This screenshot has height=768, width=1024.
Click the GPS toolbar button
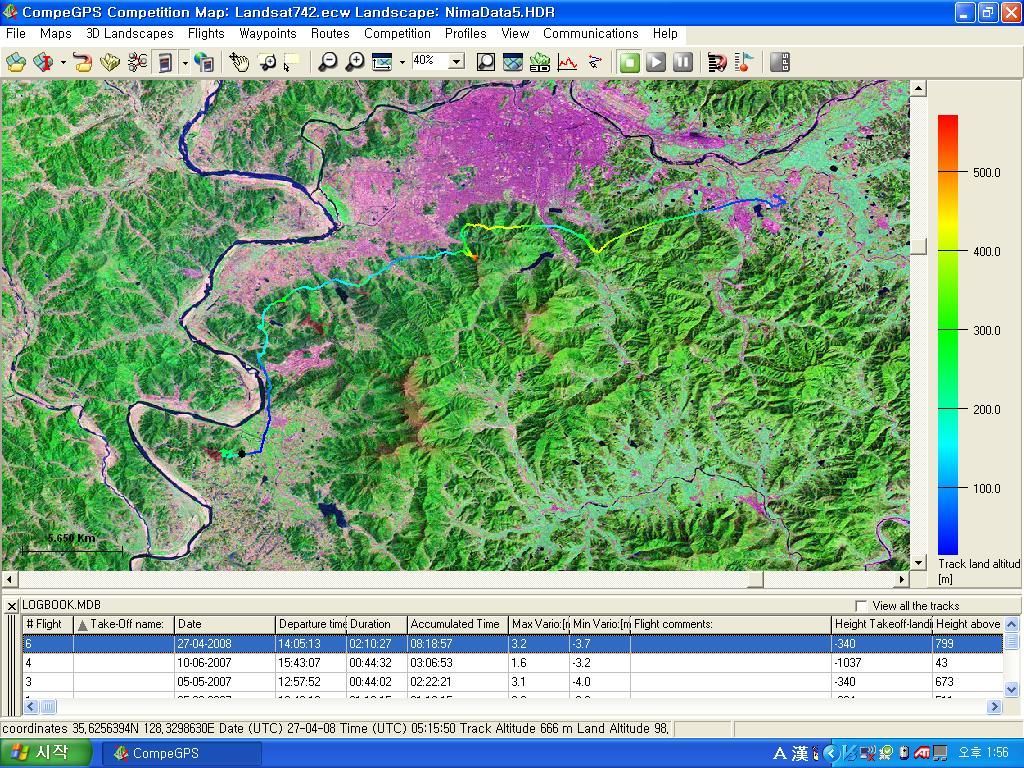point(780,63)
